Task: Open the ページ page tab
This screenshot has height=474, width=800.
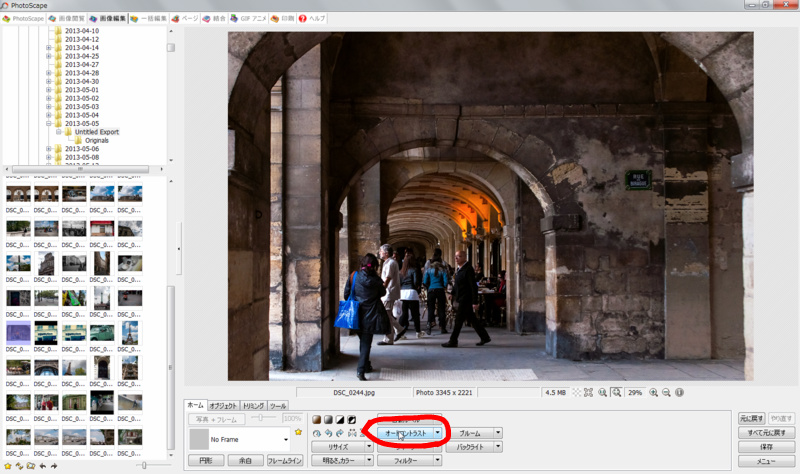Action: coord(185,18)
